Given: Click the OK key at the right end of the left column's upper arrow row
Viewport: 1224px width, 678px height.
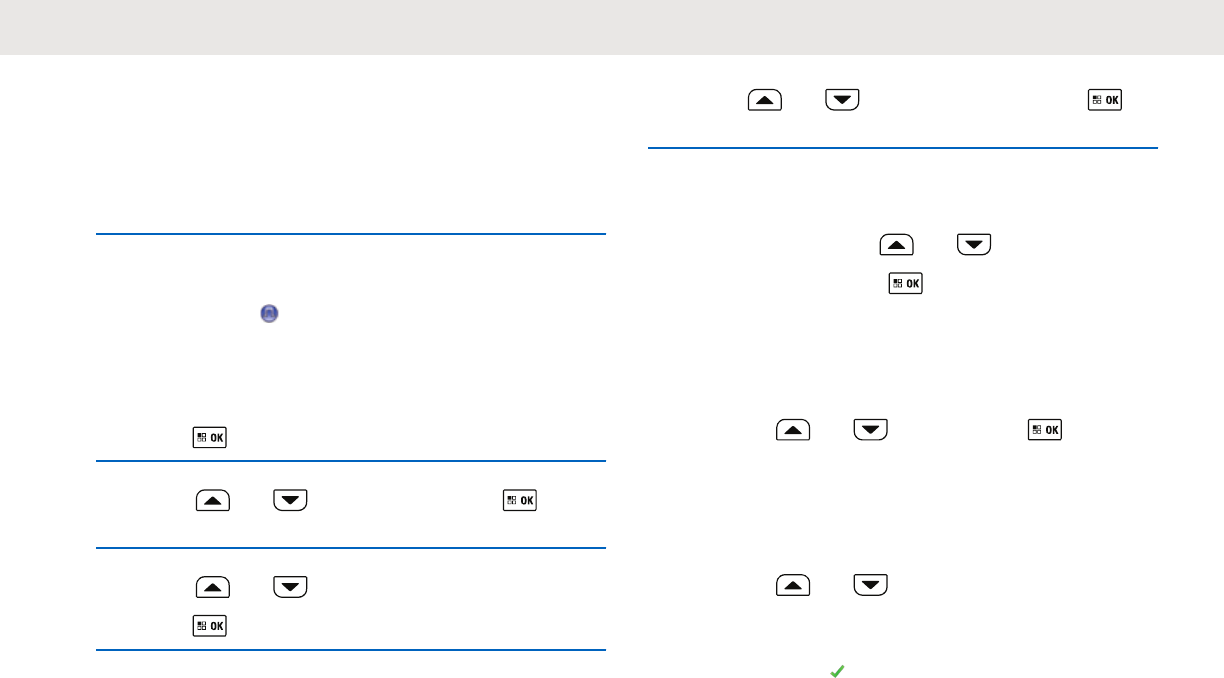Looking at the screenshot, I should 519,500.
